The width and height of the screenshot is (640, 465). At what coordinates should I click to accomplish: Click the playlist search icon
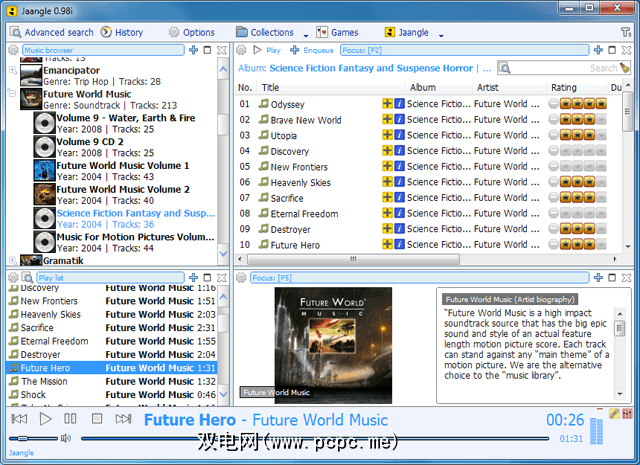27,278
